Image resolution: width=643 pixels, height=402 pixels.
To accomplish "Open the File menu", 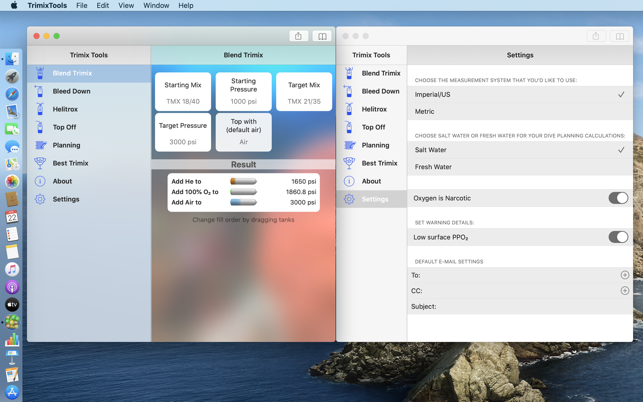I will click(82, 5).
